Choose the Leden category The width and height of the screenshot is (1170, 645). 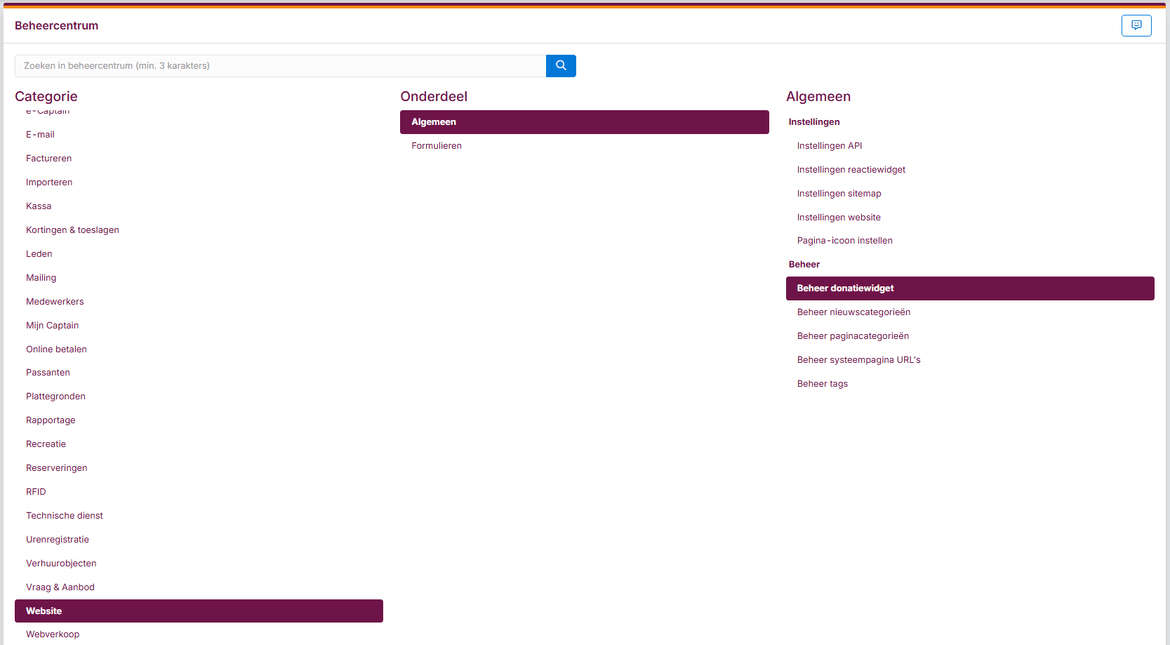(39, 254)
